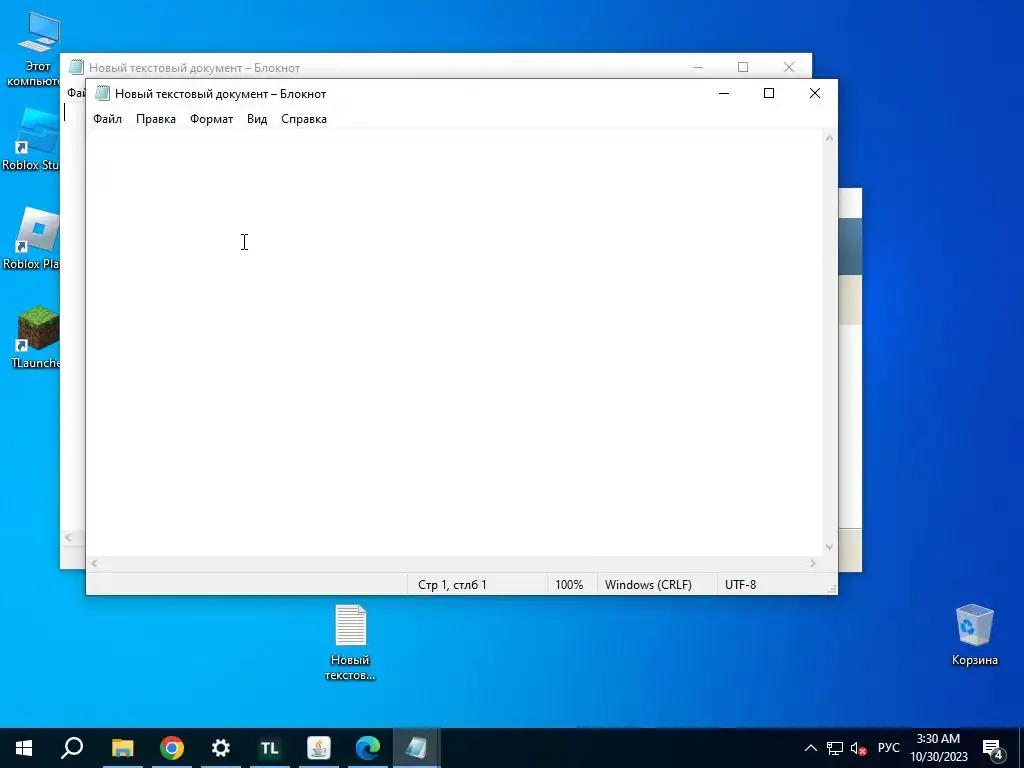Click the Notepad taskbar button
Viewport: 1024px width, 768px height.
point(417,748)
